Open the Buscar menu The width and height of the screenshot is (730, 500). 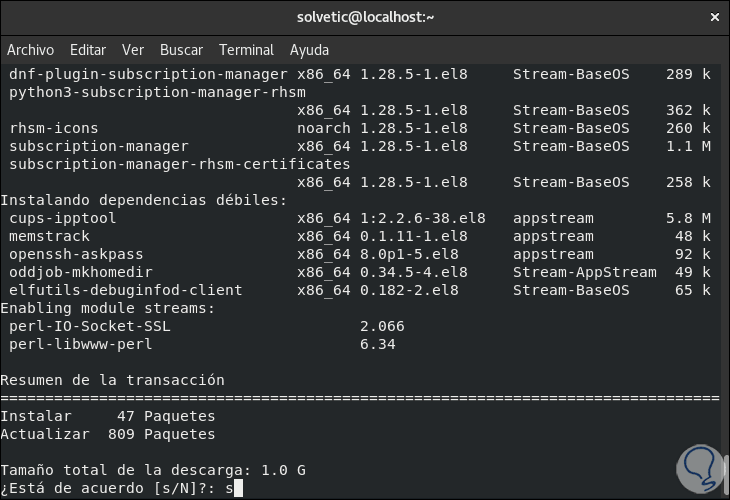[x=181, y=50]
